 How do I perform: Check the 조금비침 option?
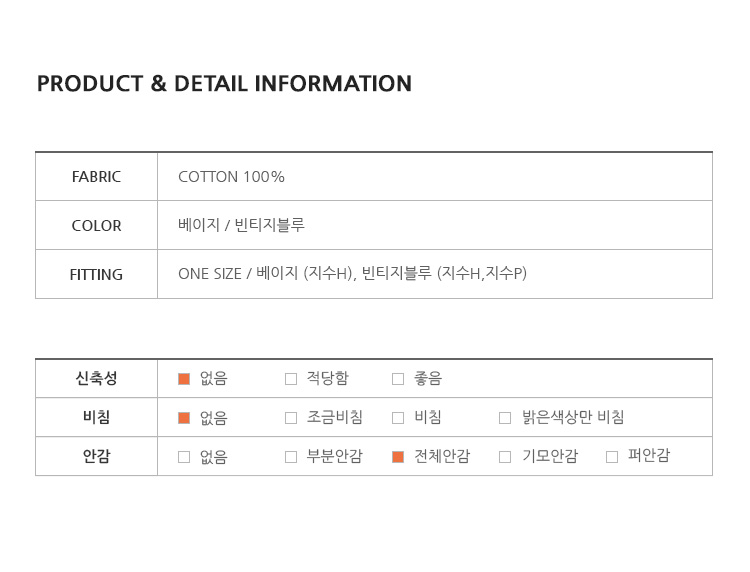point(291,418)
